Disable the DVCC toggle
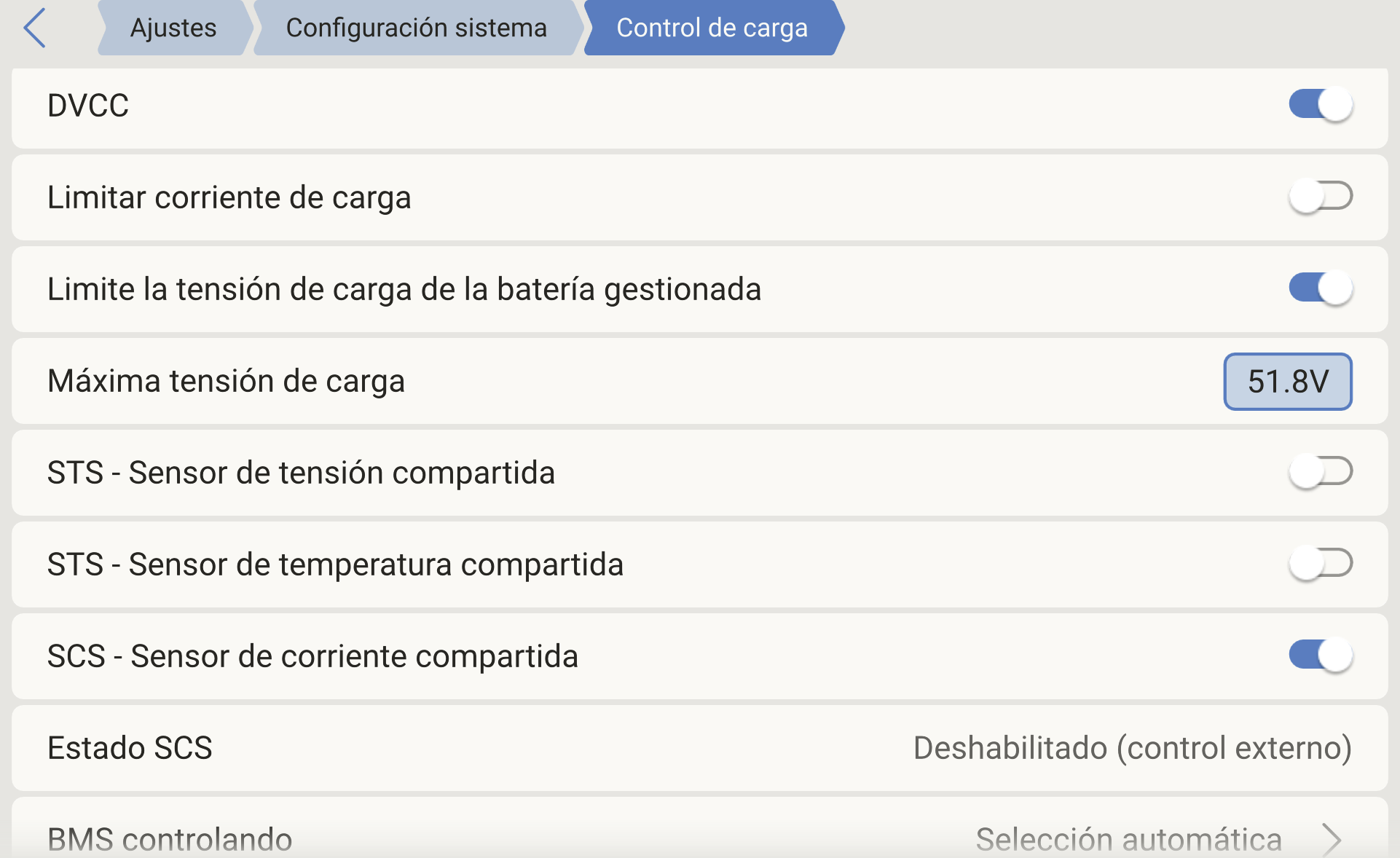 (1321, 104)
